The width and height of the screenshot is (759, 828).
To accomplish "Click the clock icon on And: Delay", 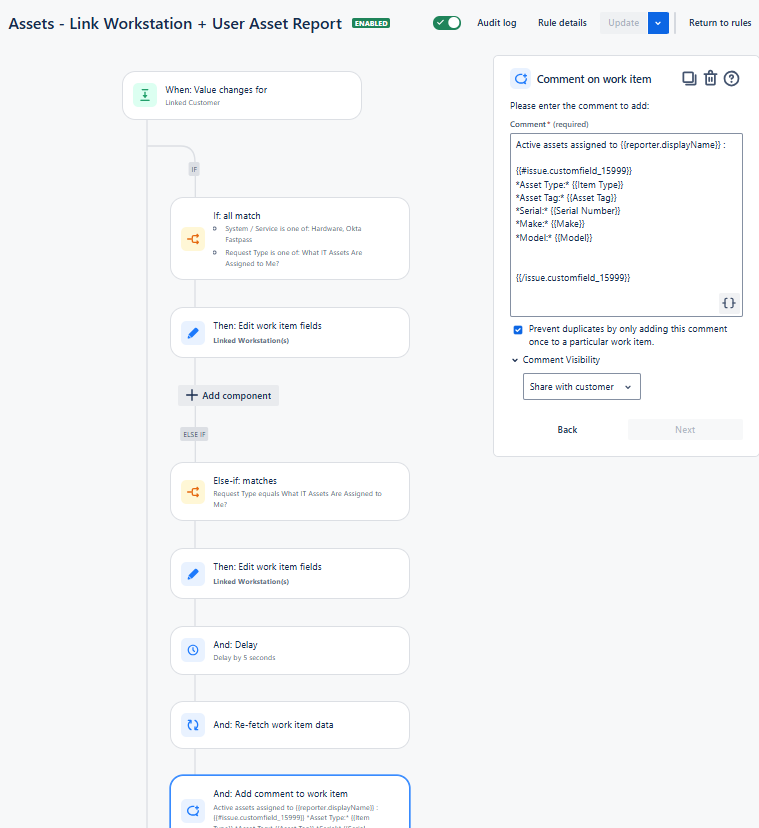I will pyautogui.click(x=192, y=650).
